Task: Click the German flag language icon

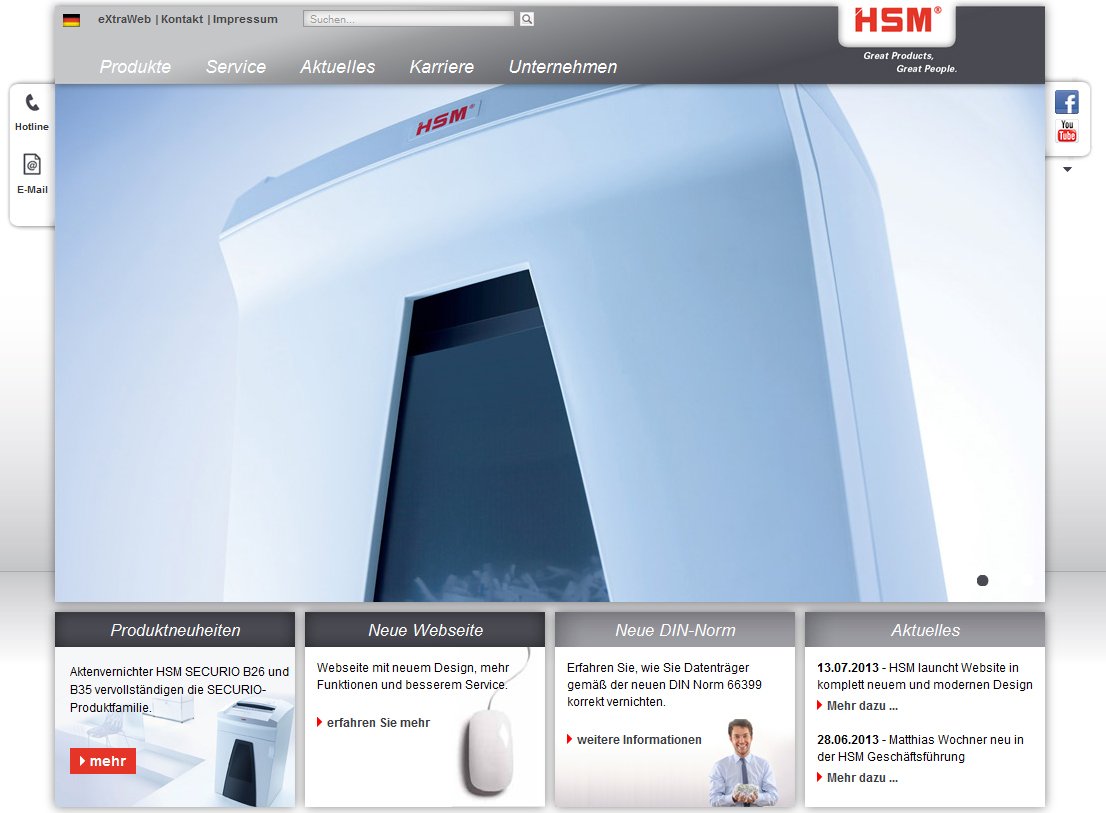Action: click(71, 20)
